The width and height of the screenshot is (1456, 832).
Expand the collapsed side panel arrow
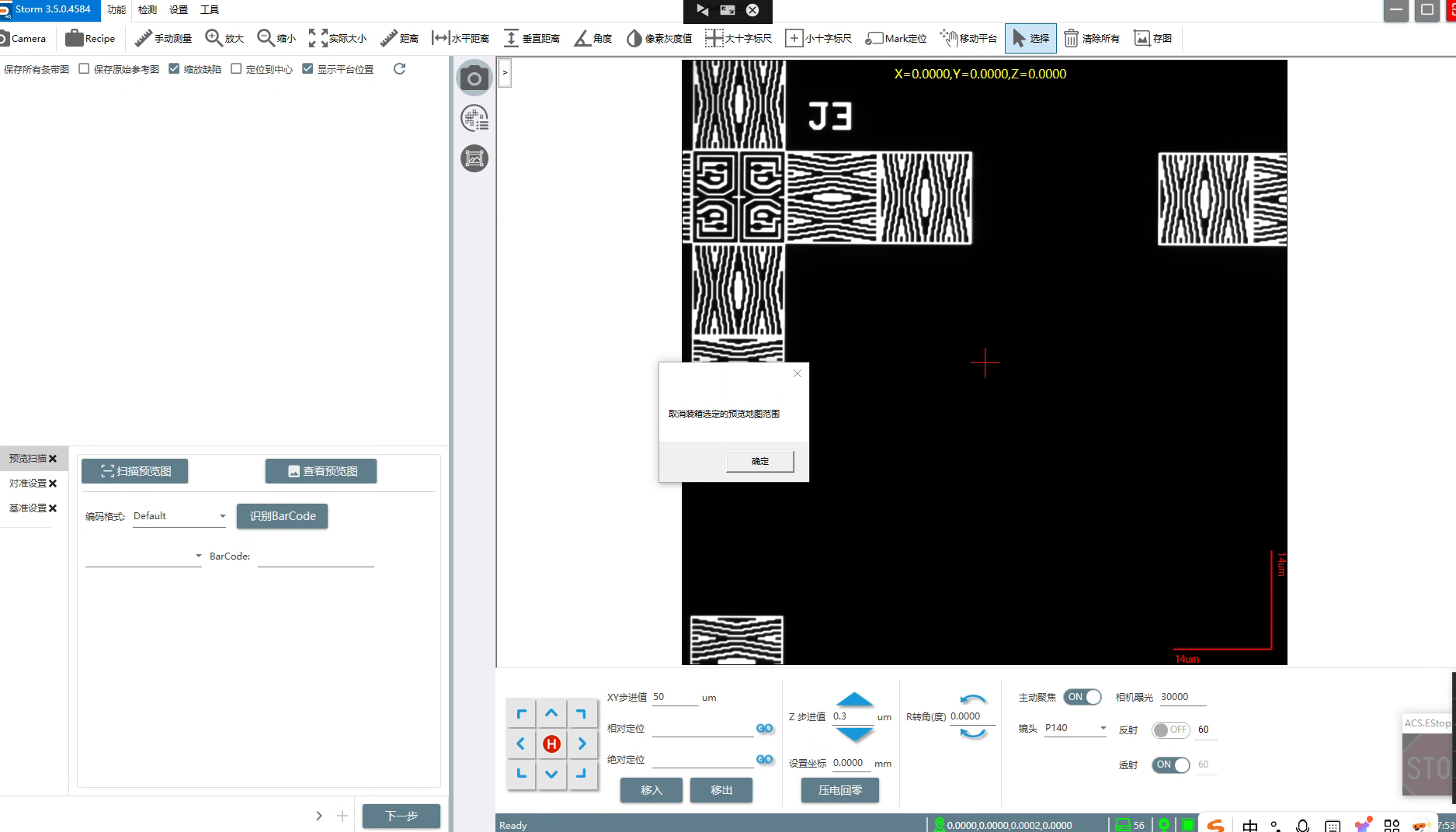click(x=505, y=73)
